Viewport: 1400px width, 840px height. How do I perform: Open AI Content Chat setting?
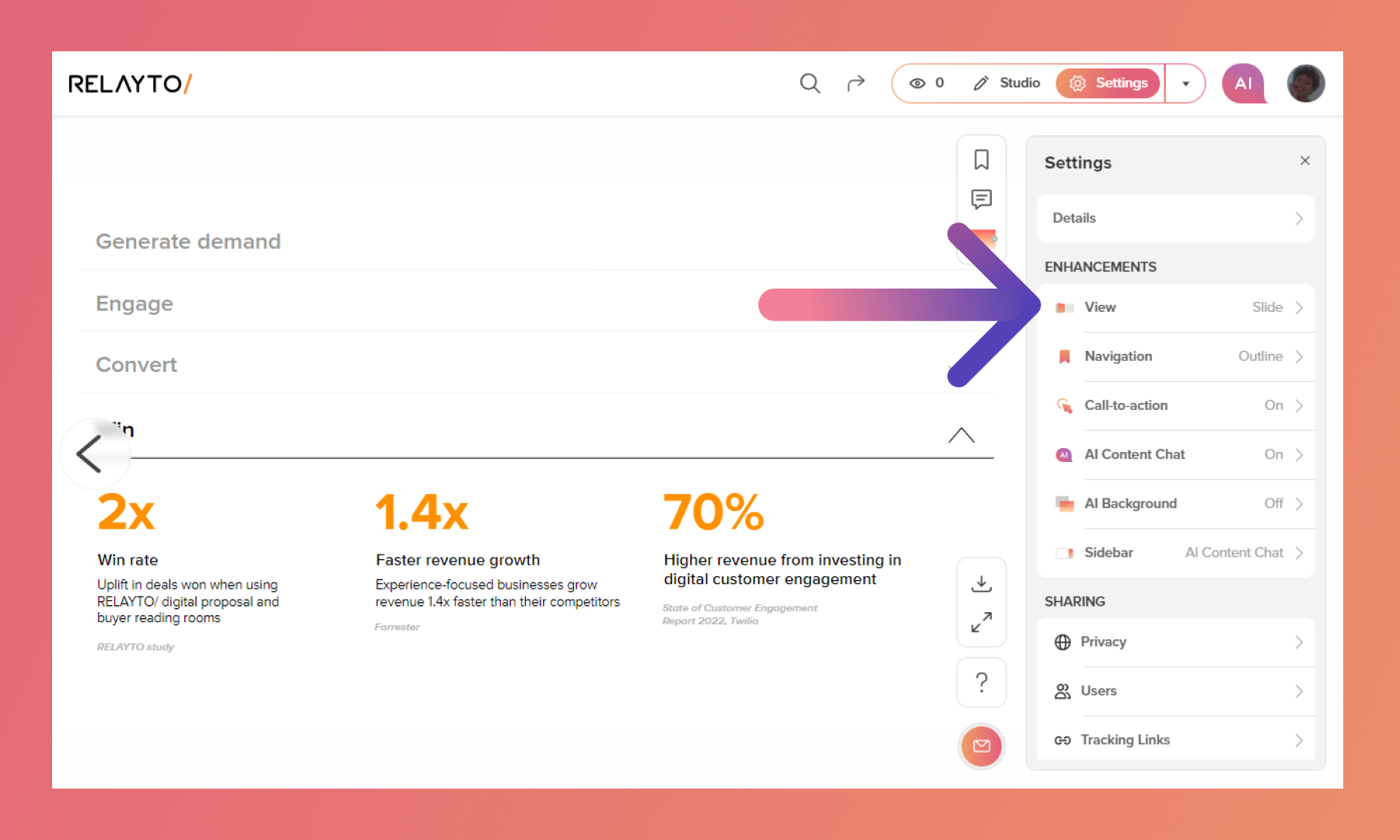[1176, 454]
